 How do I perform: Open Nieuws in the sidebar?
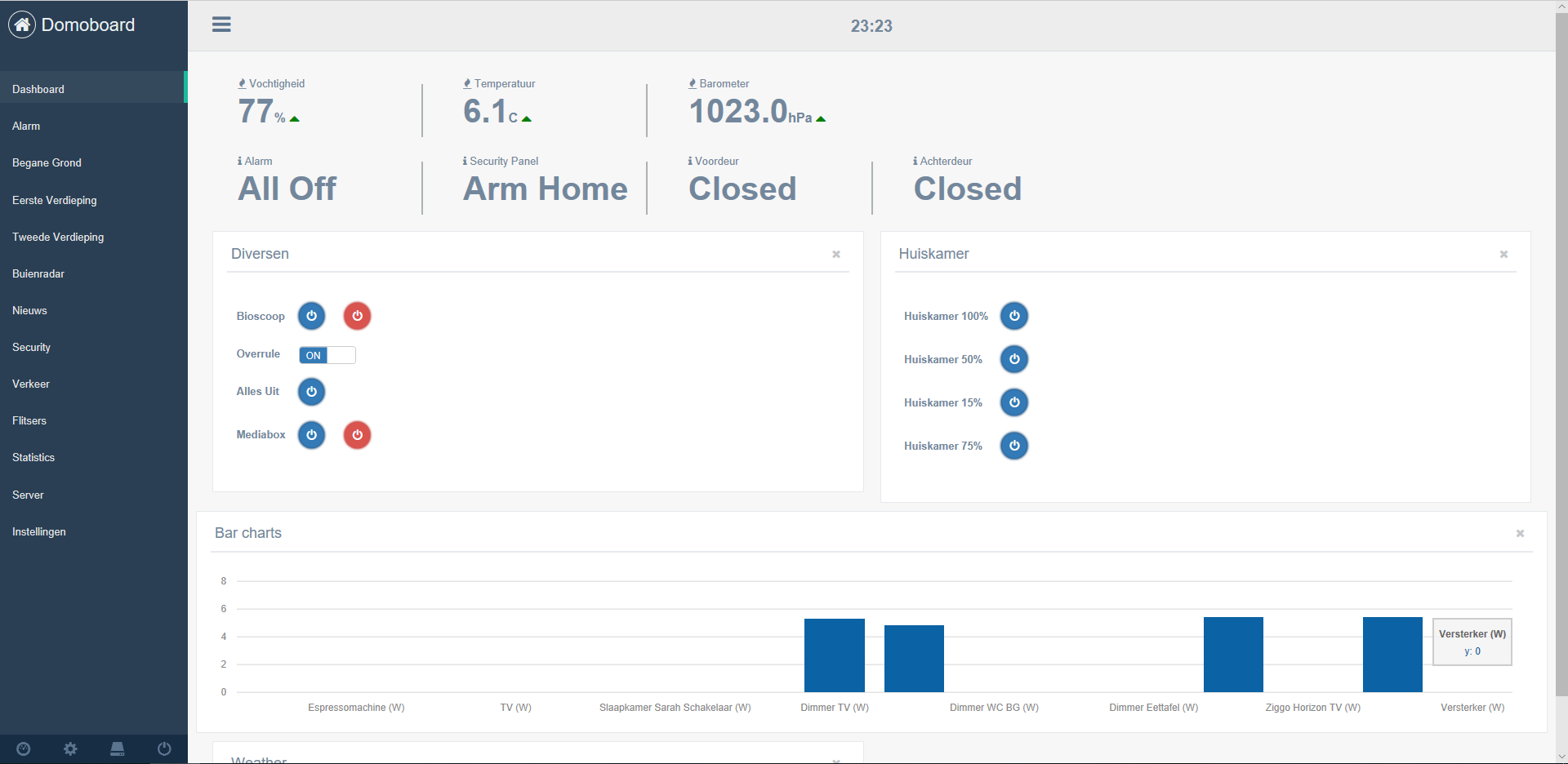(94, 310)
